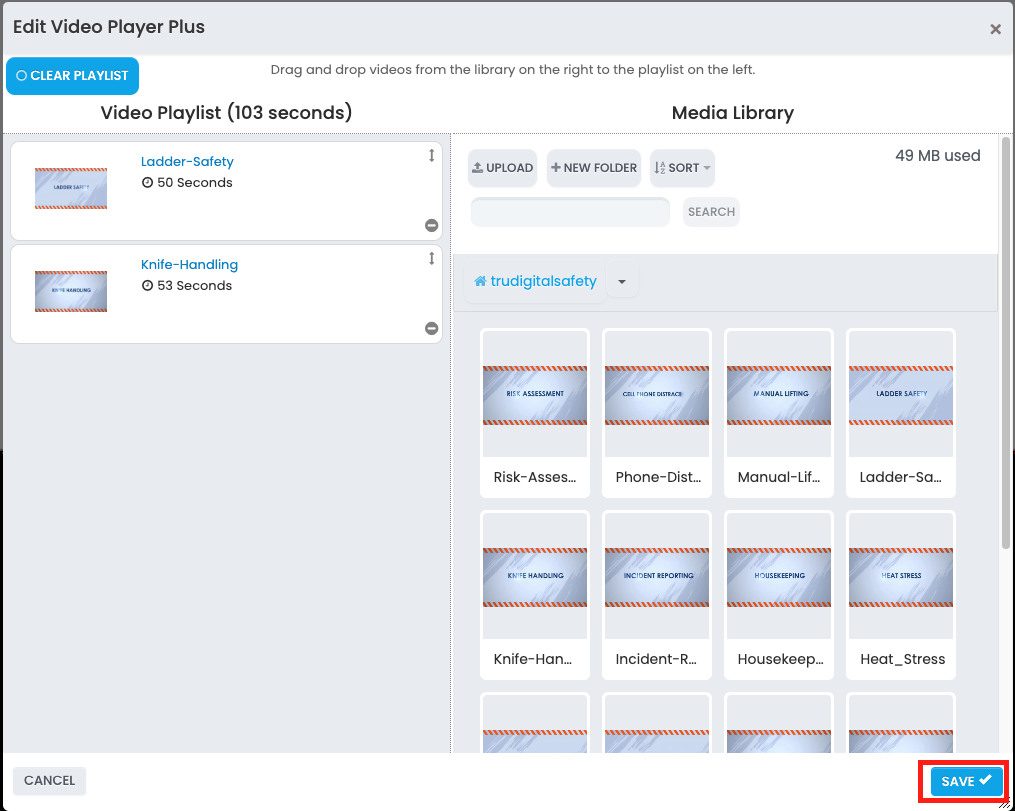Focus the media library search field
Viewport: 1015px width, 811px height.
pos(570,212)
